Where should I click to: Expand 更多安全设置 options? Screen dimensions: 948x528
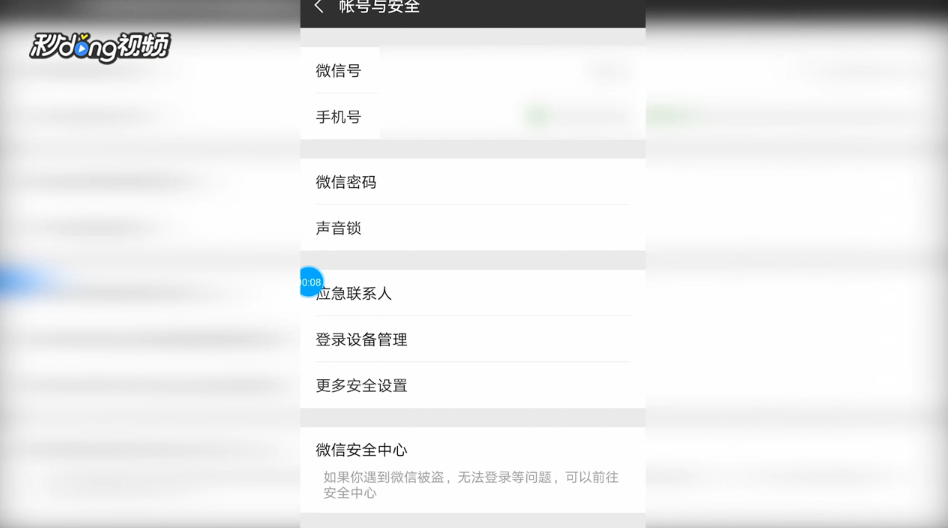(473, 385)
